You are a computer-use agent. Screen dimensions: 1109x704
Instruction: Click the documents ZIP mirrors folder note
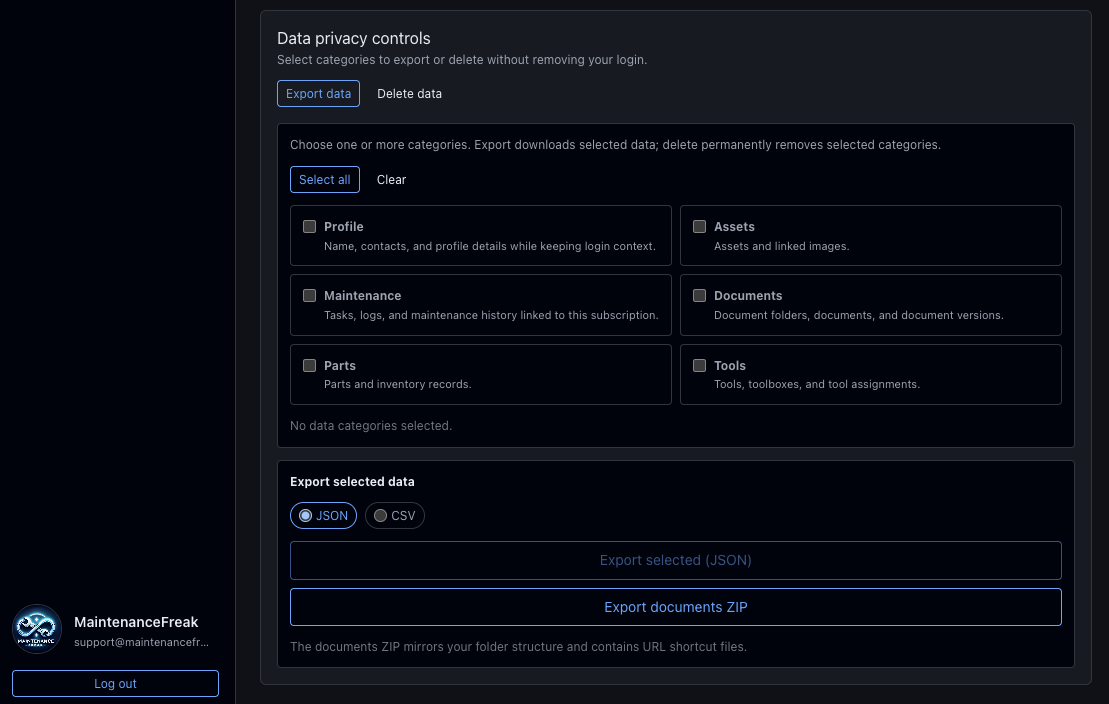click(x=518, y=647)
